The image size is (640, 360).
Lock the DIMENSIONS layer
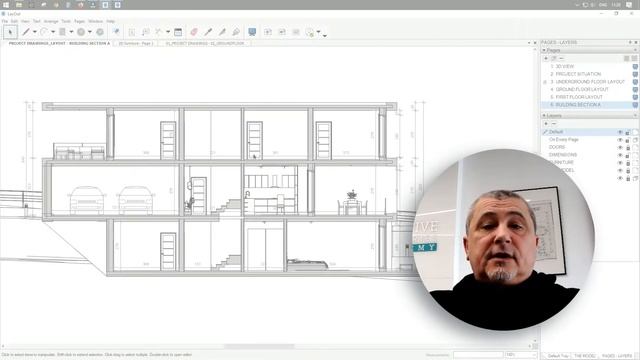point(628,155)
